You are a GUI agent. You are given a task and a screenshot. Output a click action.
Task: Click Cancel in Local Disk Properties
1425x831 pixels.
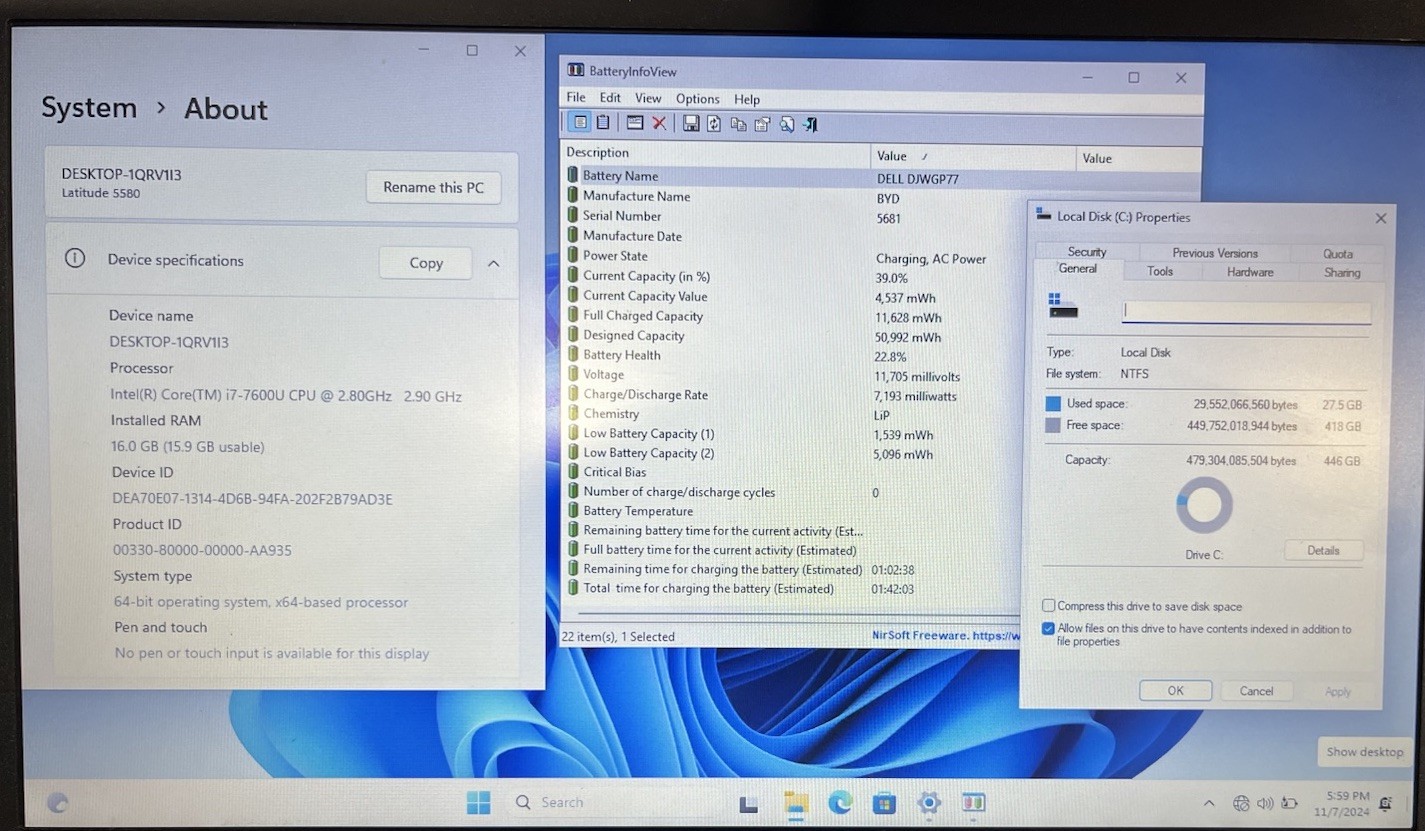(x=1256, y=690)
